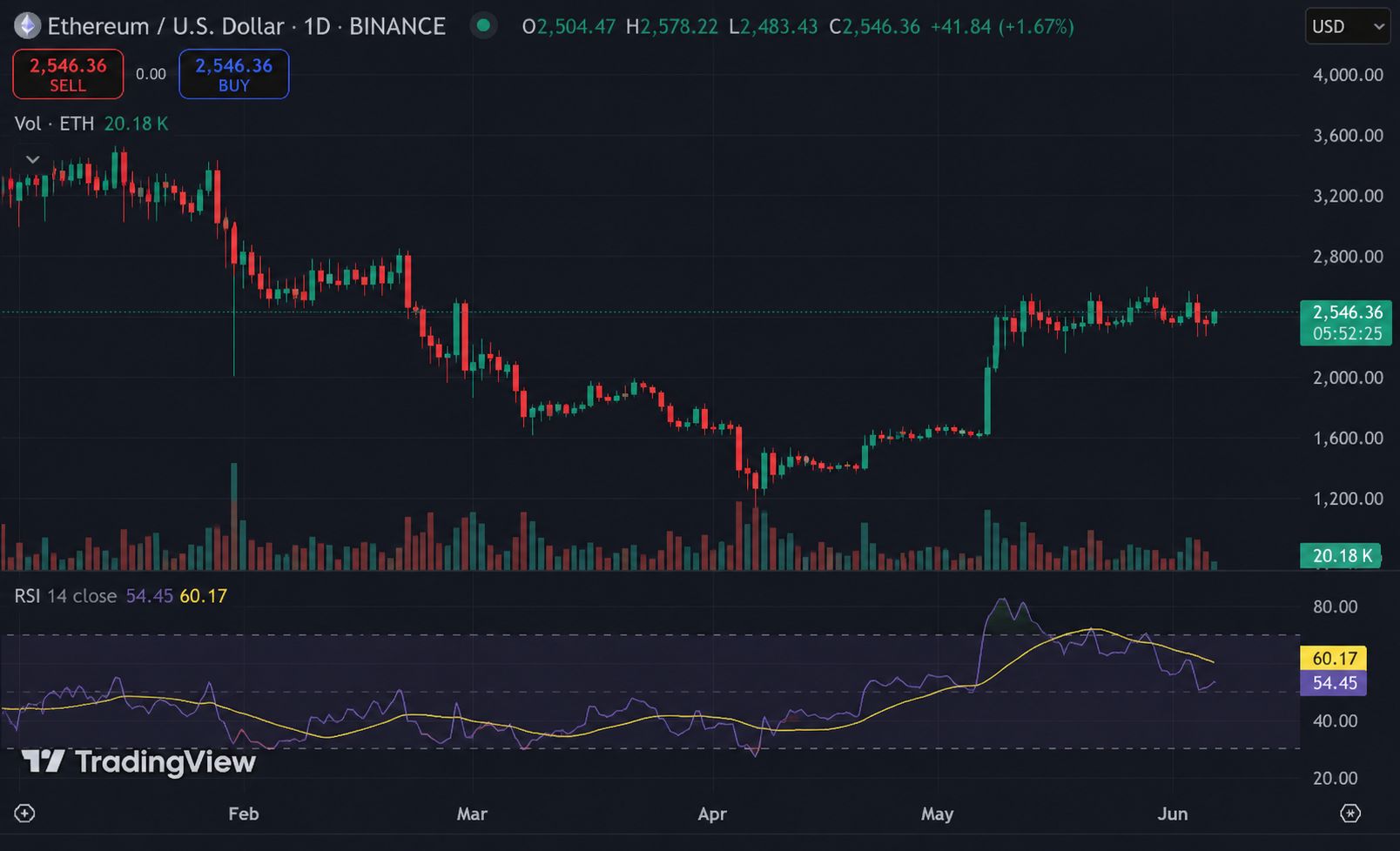Click the 3,600.00 price axis label
The width and height of the screenshot is (1400, 851).
click(x=1348, y=136)
